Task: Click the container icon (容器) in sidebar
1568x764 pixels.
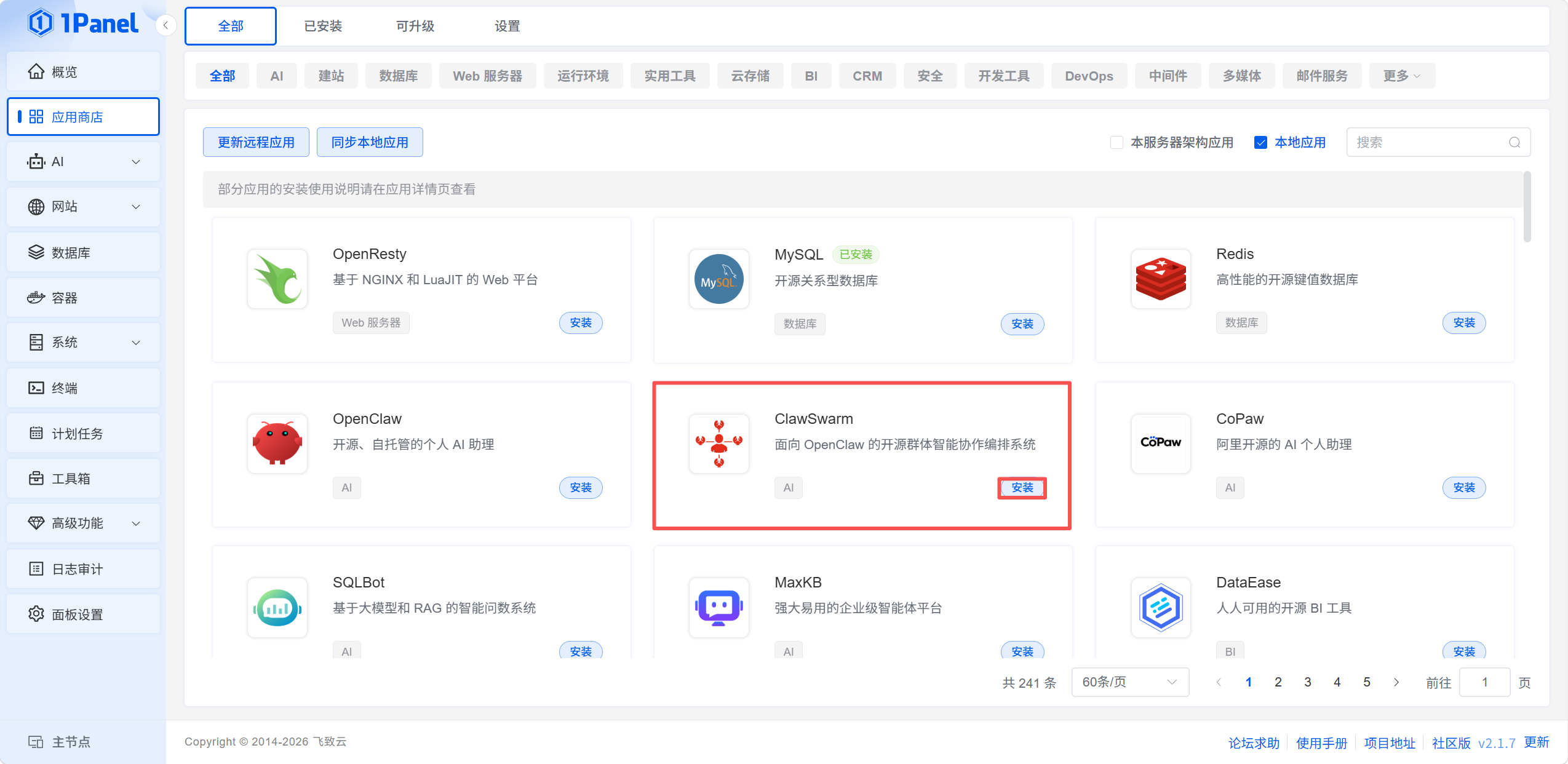Action: pyautogui.click(x=36, y=298)
